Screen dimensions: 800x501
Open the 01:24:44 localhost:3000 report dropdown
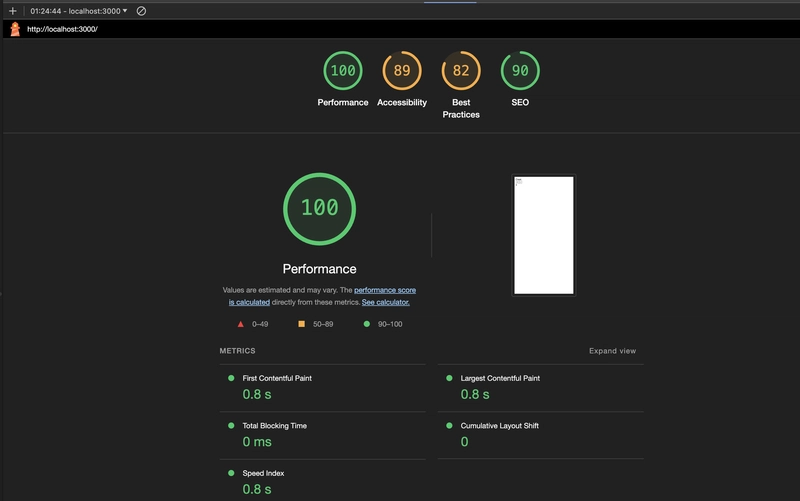coord(79,11)
